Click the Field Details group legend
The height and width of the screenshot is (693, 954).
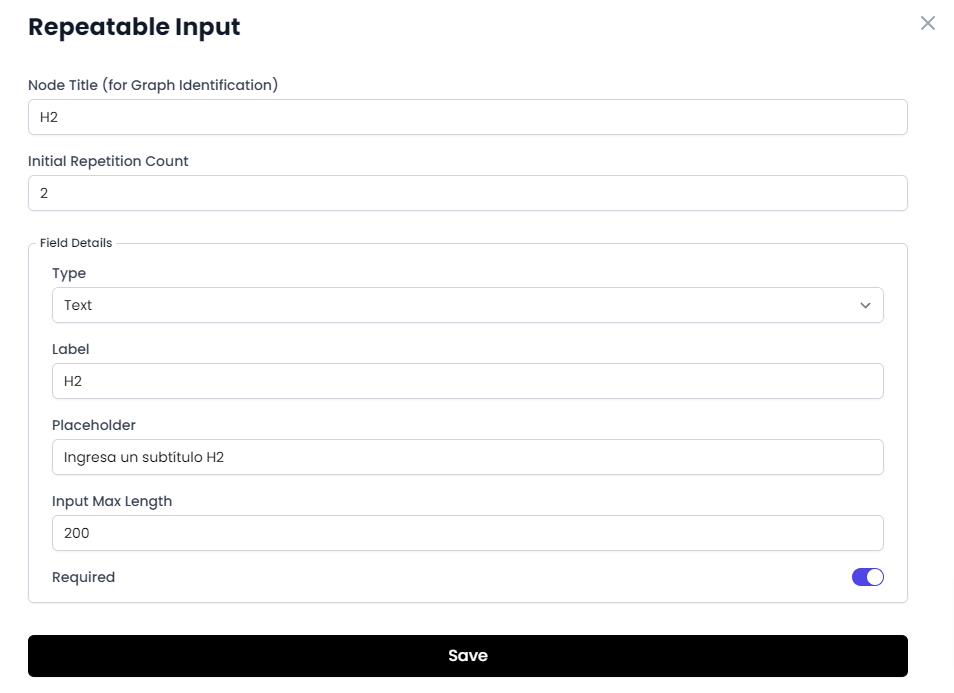[76, 243]
